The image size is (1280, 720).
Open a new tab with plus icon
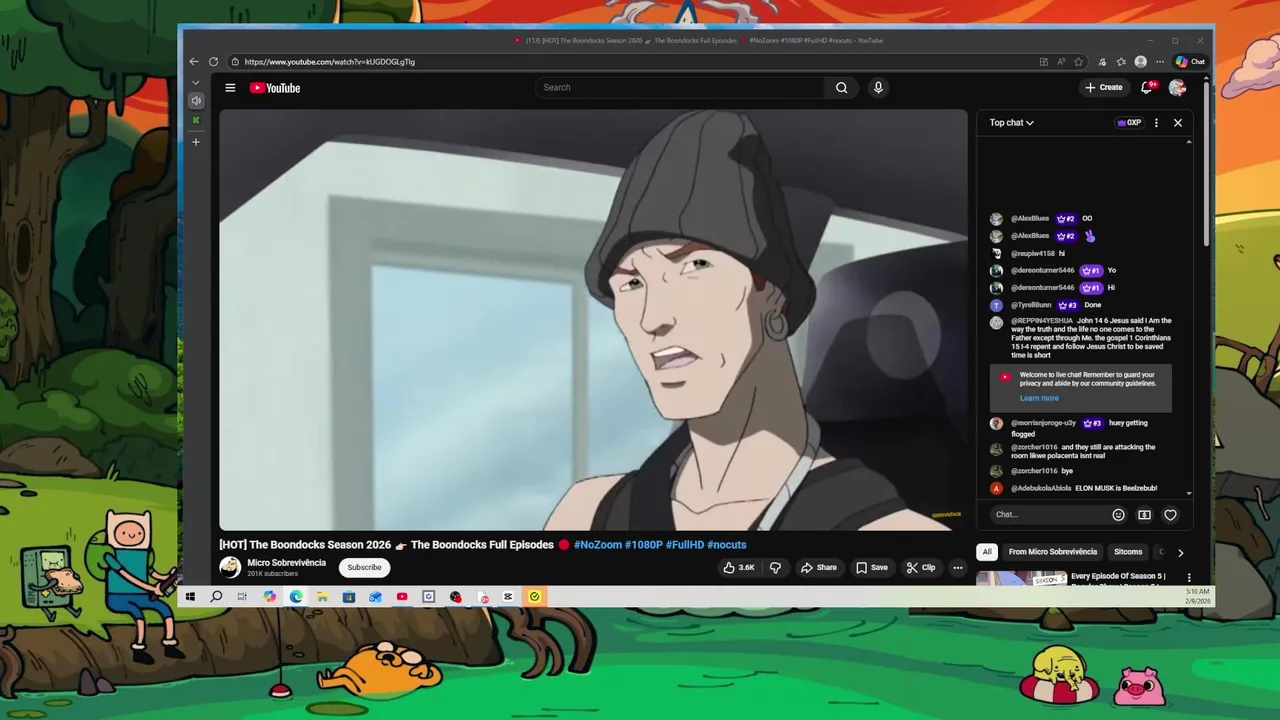(x=196, y=142)
